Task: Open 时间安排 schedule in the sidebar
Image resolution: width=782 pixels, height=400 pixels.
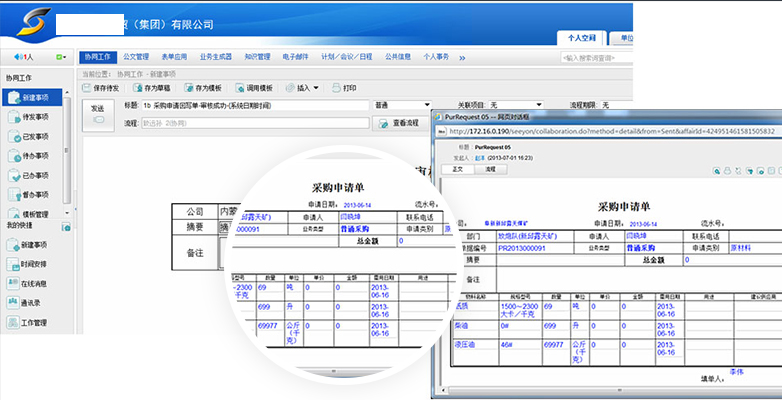Action: pos(33,264)
